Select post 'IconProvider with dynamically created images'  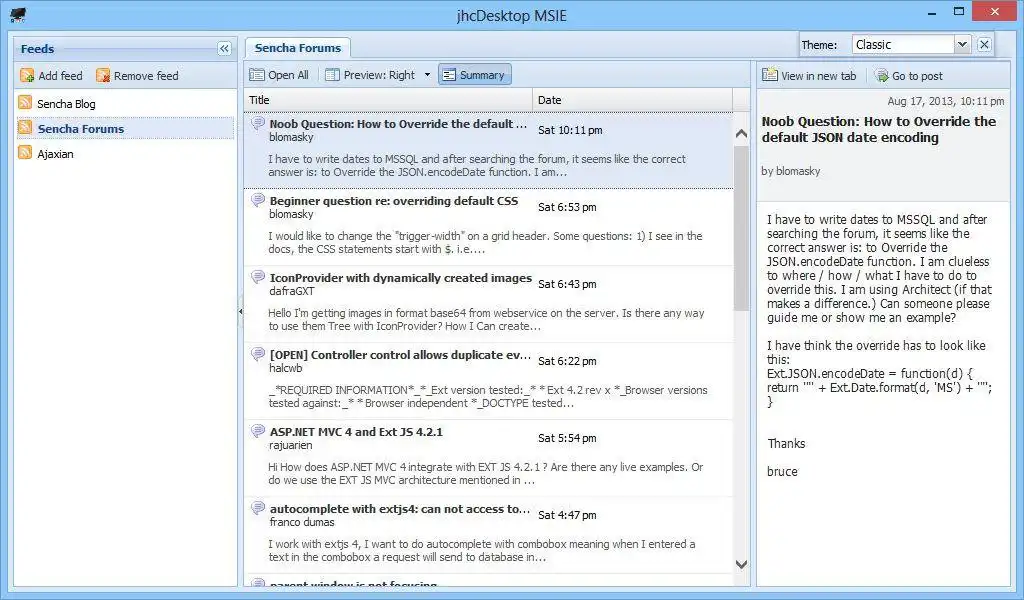tap(401, 278)
